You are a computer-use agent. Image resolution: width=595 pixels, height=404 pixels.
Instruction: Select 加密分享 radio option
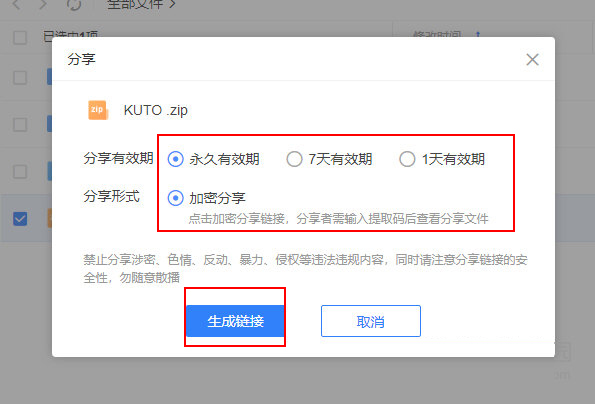point(175,198)
